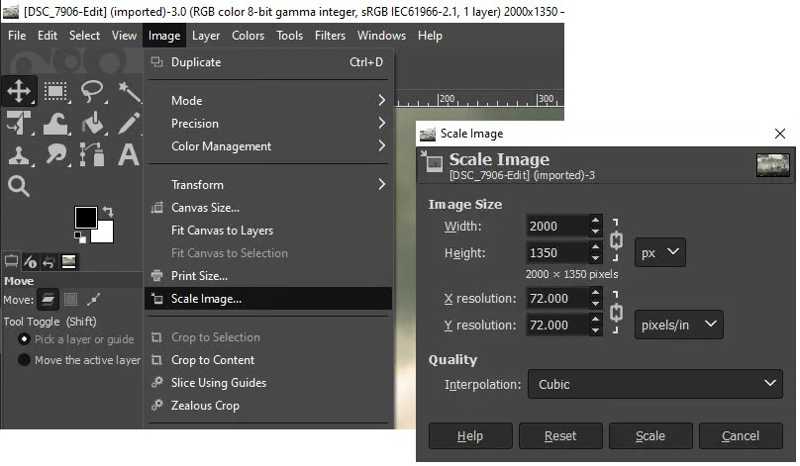Screen dimensions: 800x466
Task: Expand the Precision submenu
Action: pyautogui.click(x=268, y=124)
